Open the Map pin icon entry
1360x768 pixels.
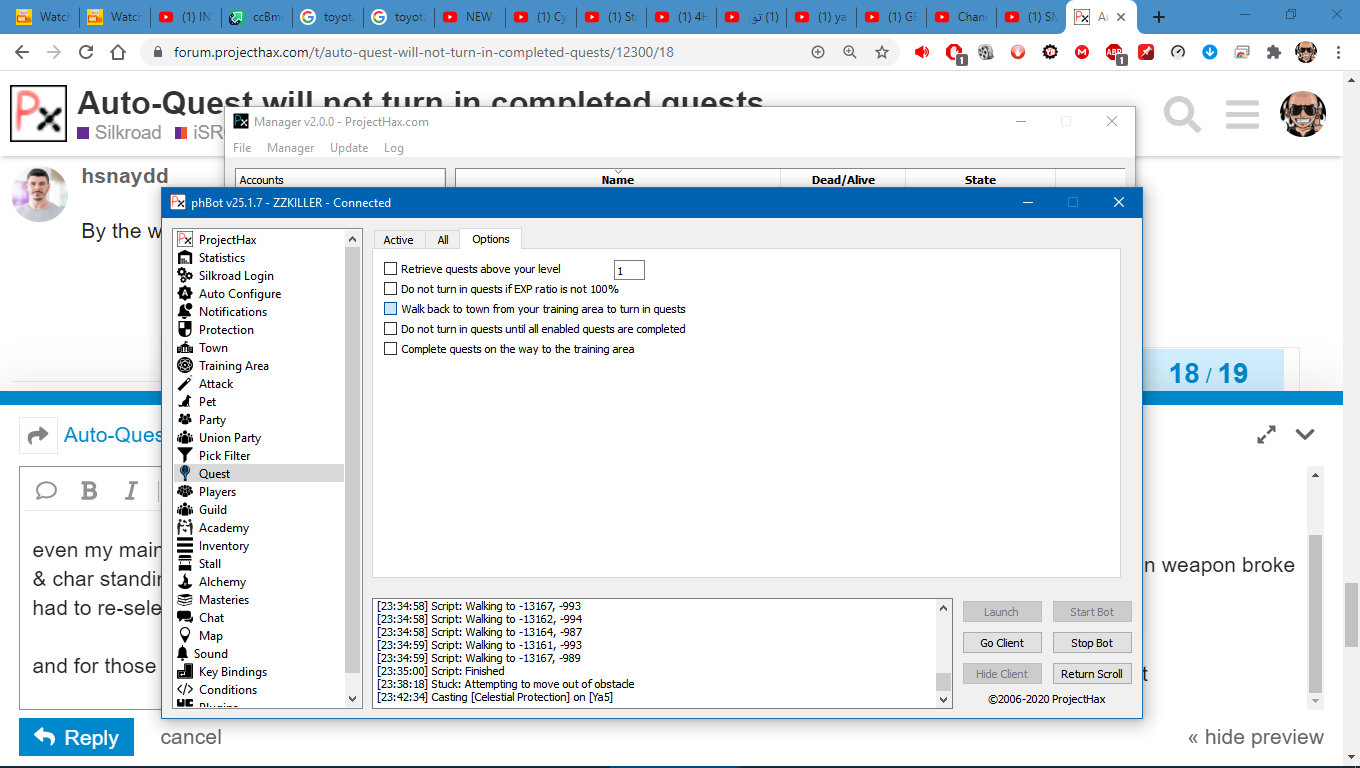185,636
